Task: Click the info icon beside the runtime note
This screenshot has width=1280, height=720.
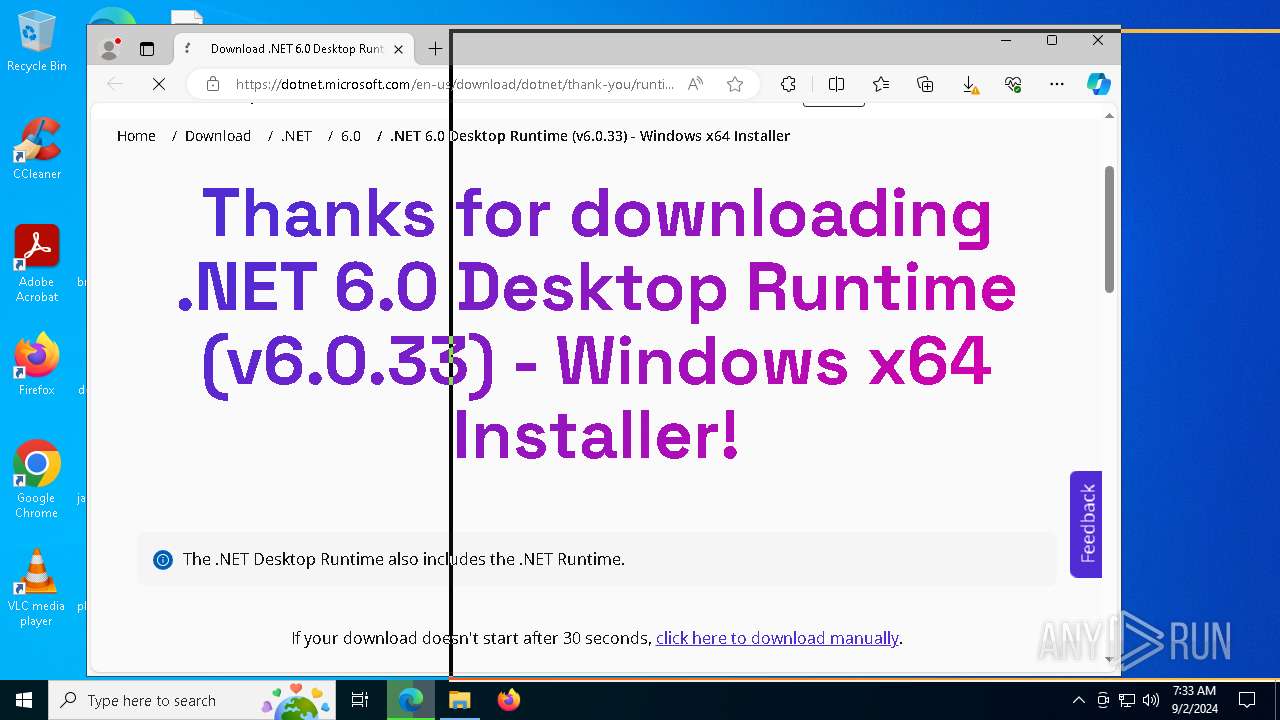Action: pyautogui.click(x=163, y=560)
